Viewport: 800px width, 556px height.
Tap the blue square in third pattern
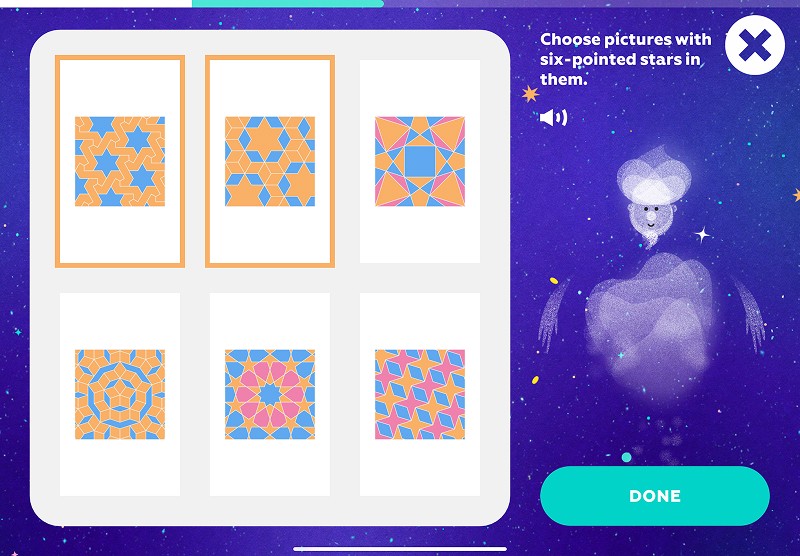click(x=420, y=161)
